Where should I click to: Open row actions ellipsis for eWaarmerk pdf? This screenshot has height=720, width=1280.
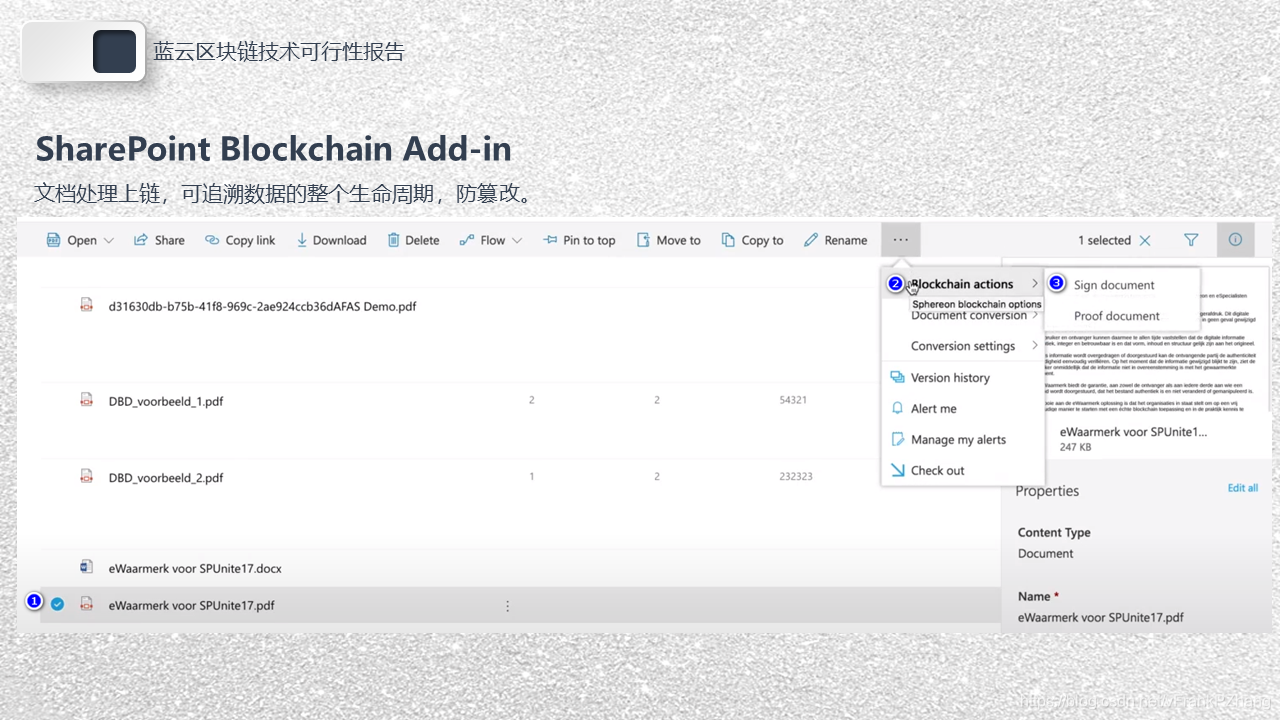[508, 606]
